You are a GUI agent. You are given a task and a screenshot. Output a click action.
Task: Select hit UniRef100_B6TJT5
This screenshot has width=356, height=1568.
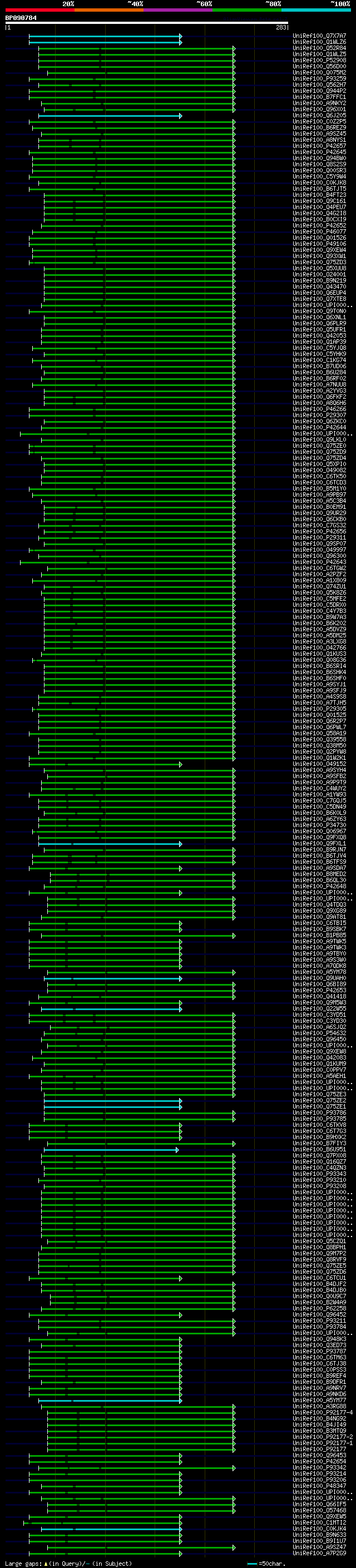319,189
